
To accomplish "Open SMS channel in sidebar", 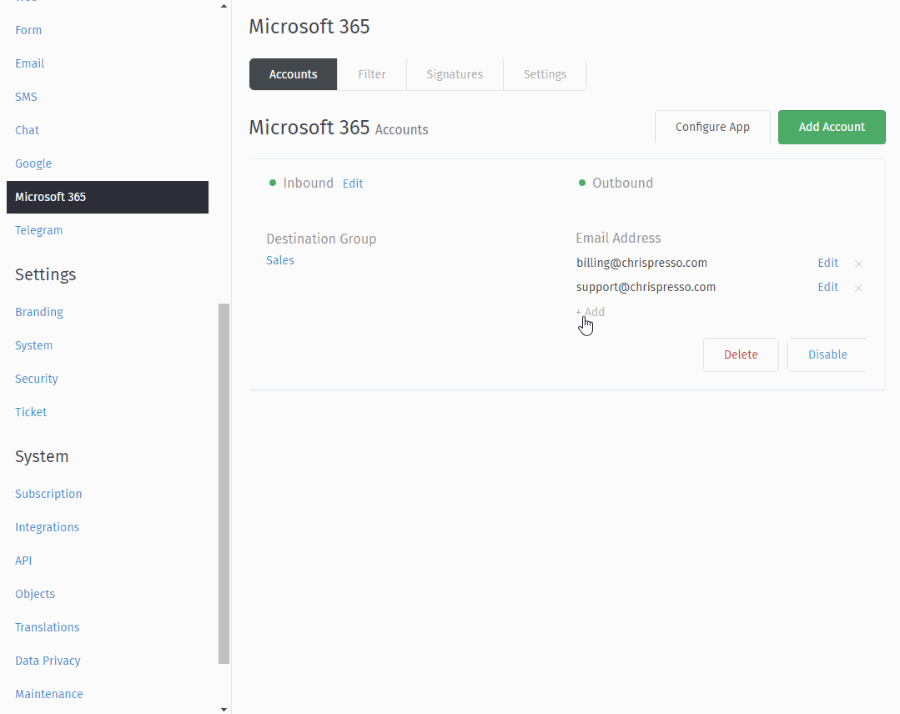I will [x=26, y=96].
